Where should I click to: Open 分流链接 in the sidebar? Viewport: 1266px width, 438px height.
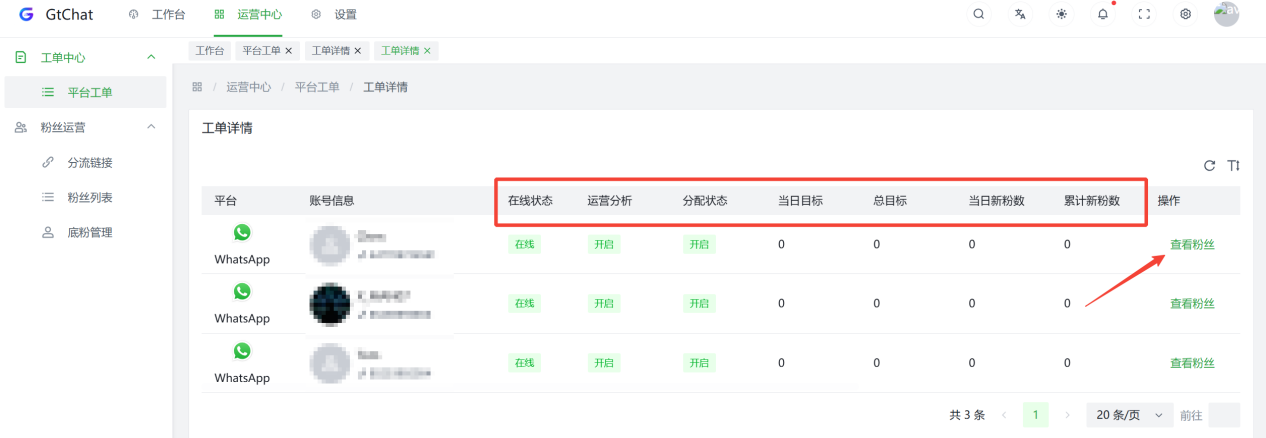[x=89, y=162]
